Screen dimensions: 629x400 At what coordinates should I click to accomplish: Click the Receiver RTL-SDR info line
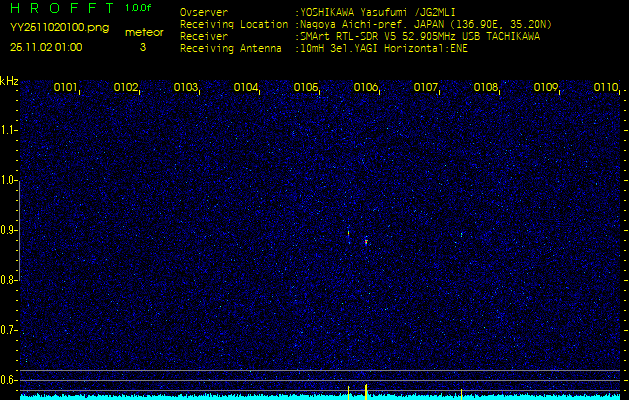tap(359, 35)
